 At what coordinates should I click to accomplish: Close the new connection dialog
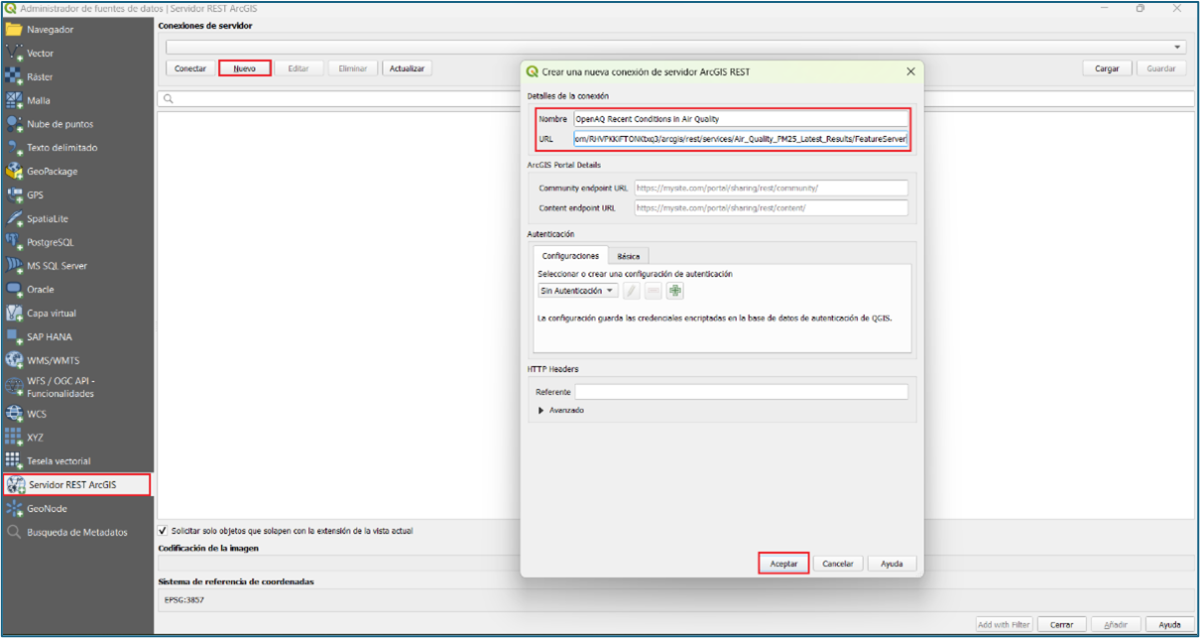910,72
